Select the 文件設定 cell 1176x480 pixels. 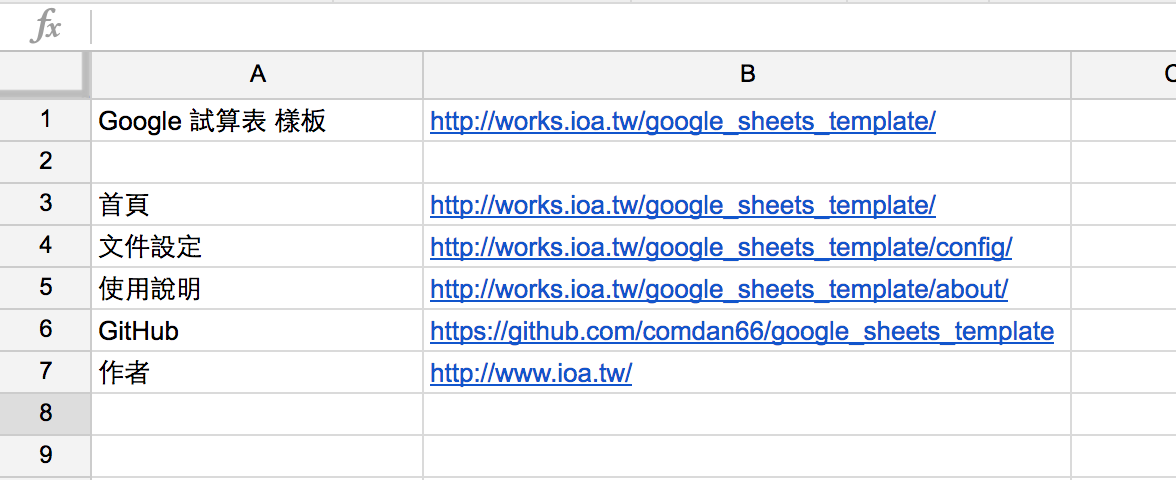[257, 246]
